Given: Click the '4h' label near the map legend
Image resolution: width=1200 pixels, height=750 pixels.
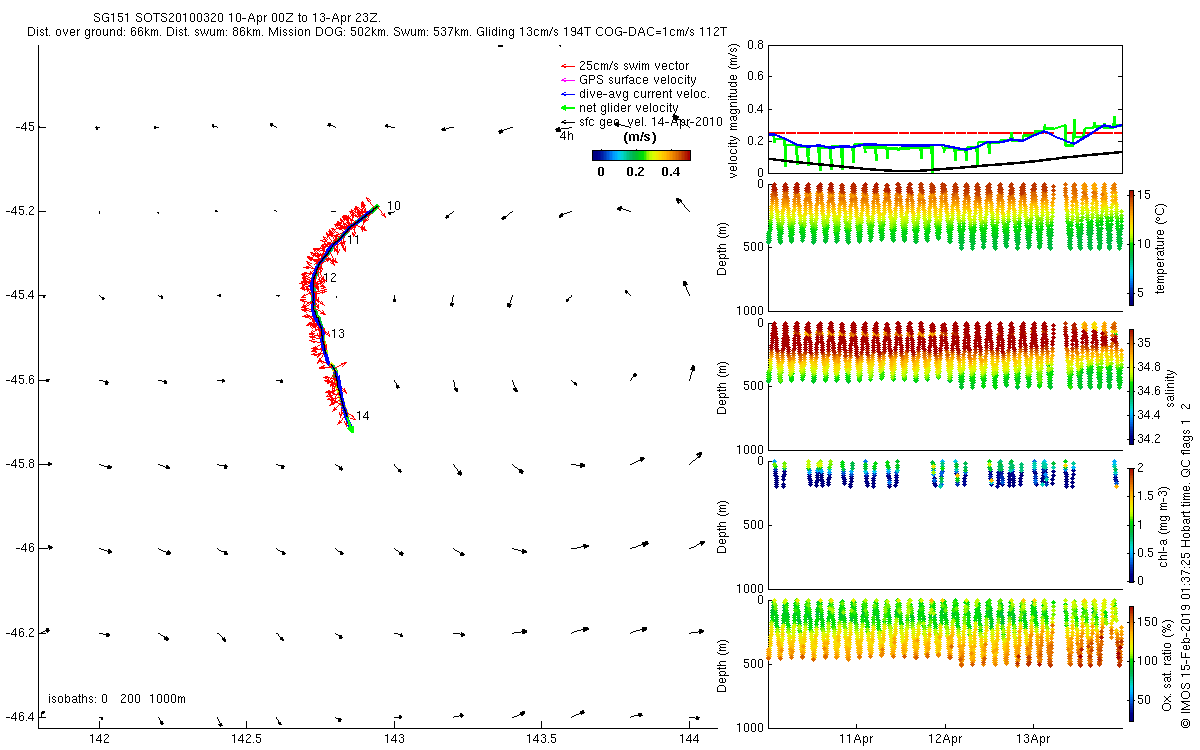Looking at the screenshot, I should pos(567,136).
